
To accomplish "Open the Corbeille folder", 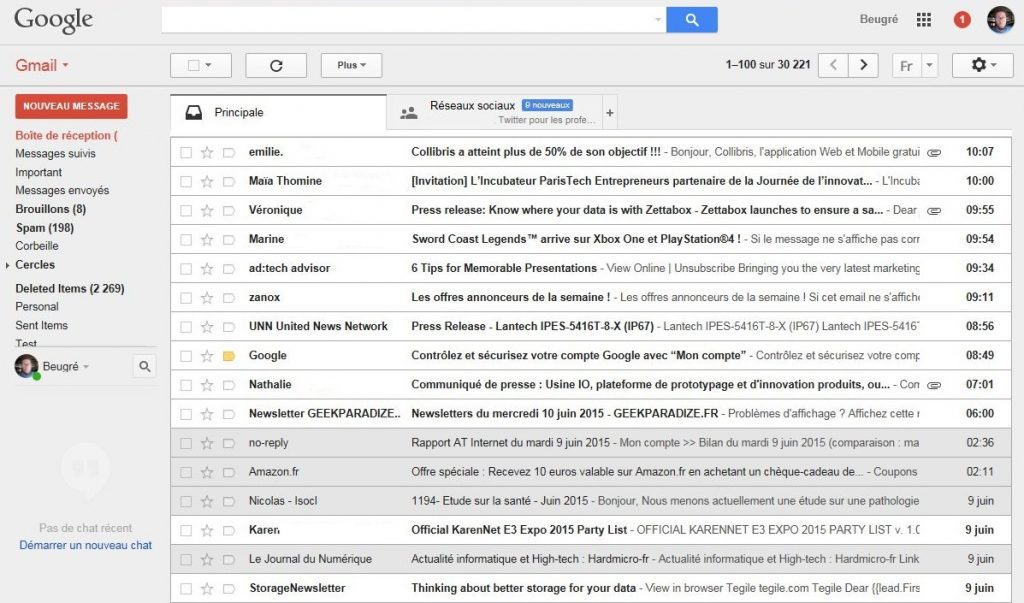I will 37,246.
